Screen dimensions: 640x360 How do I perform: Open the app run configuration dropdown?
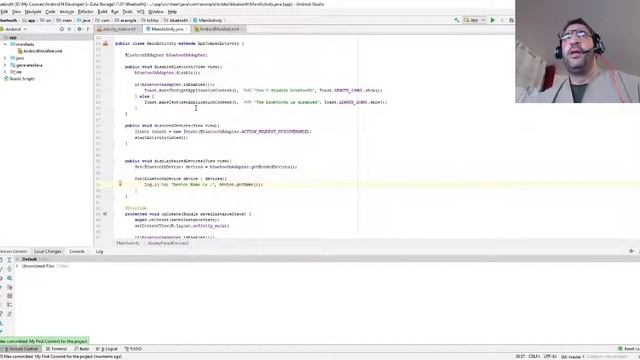(474, 20)
